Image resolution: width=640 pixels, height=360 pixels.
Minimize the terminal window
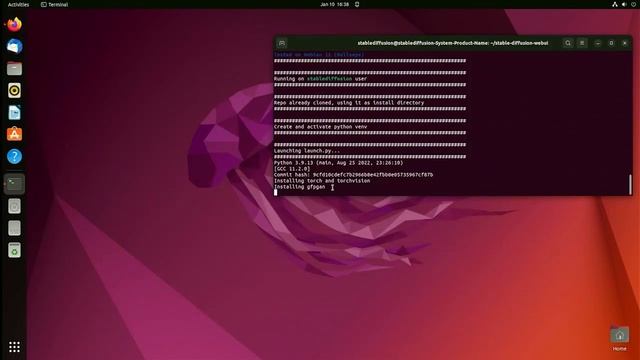[x=598, y=43]
